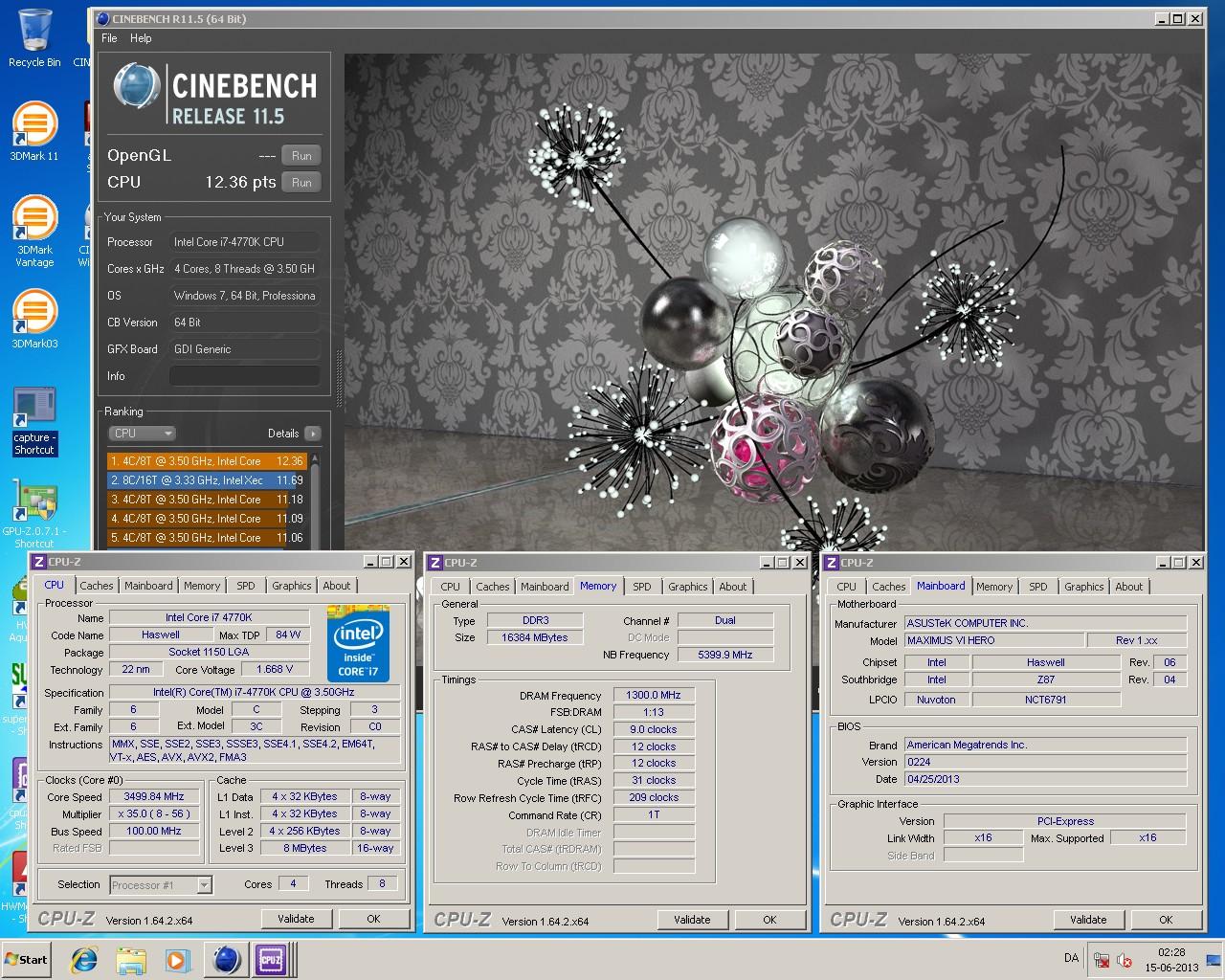Click OK in the first CPU-Z window
This screenshot has width=1225, height=980.
[x=373, y=919]
